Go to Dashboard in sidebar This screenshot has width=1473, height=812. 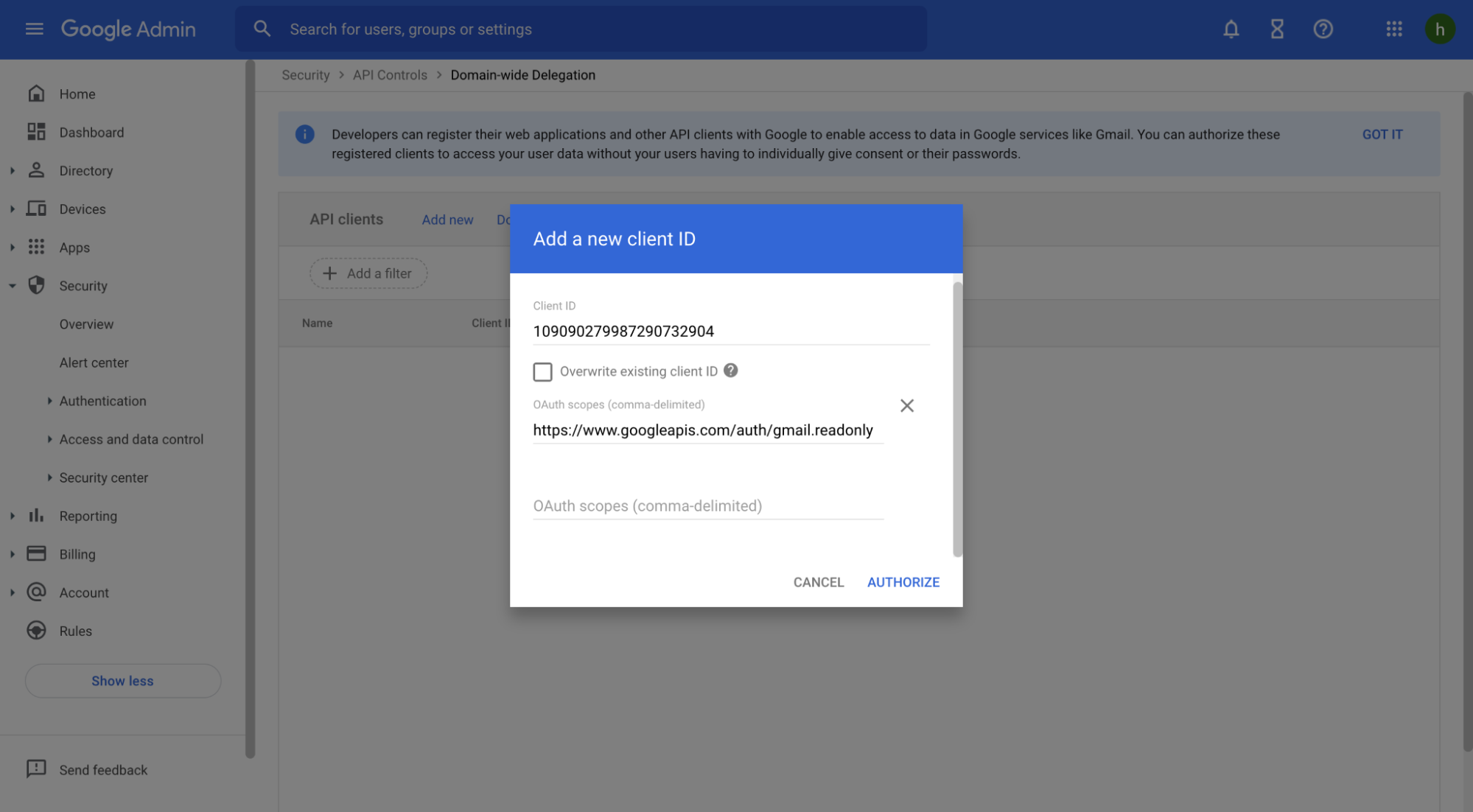click(91, 133)
